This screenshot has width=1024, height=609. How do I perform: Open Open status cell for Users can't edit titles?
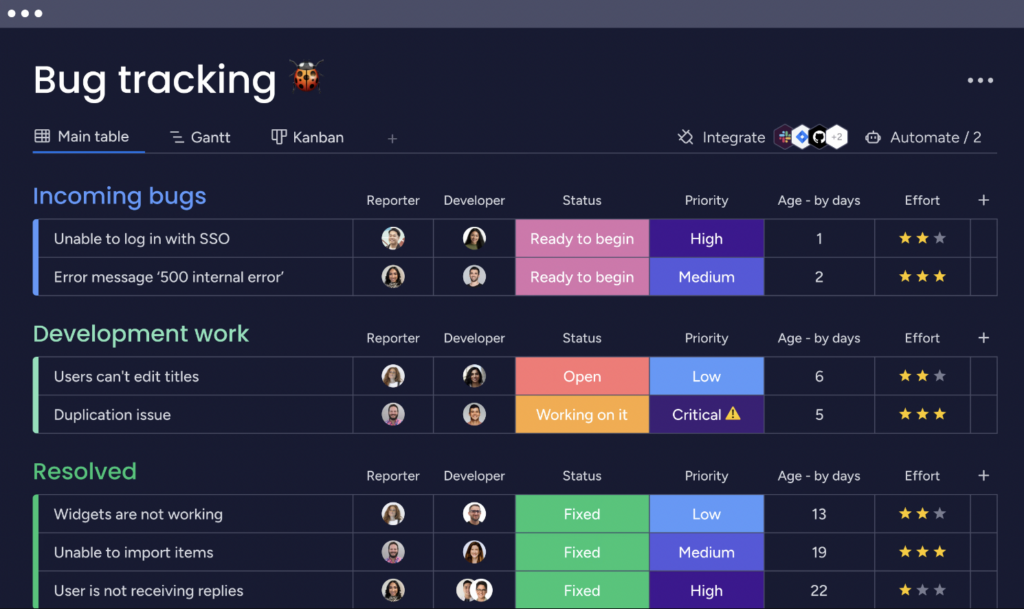[582, 377]
